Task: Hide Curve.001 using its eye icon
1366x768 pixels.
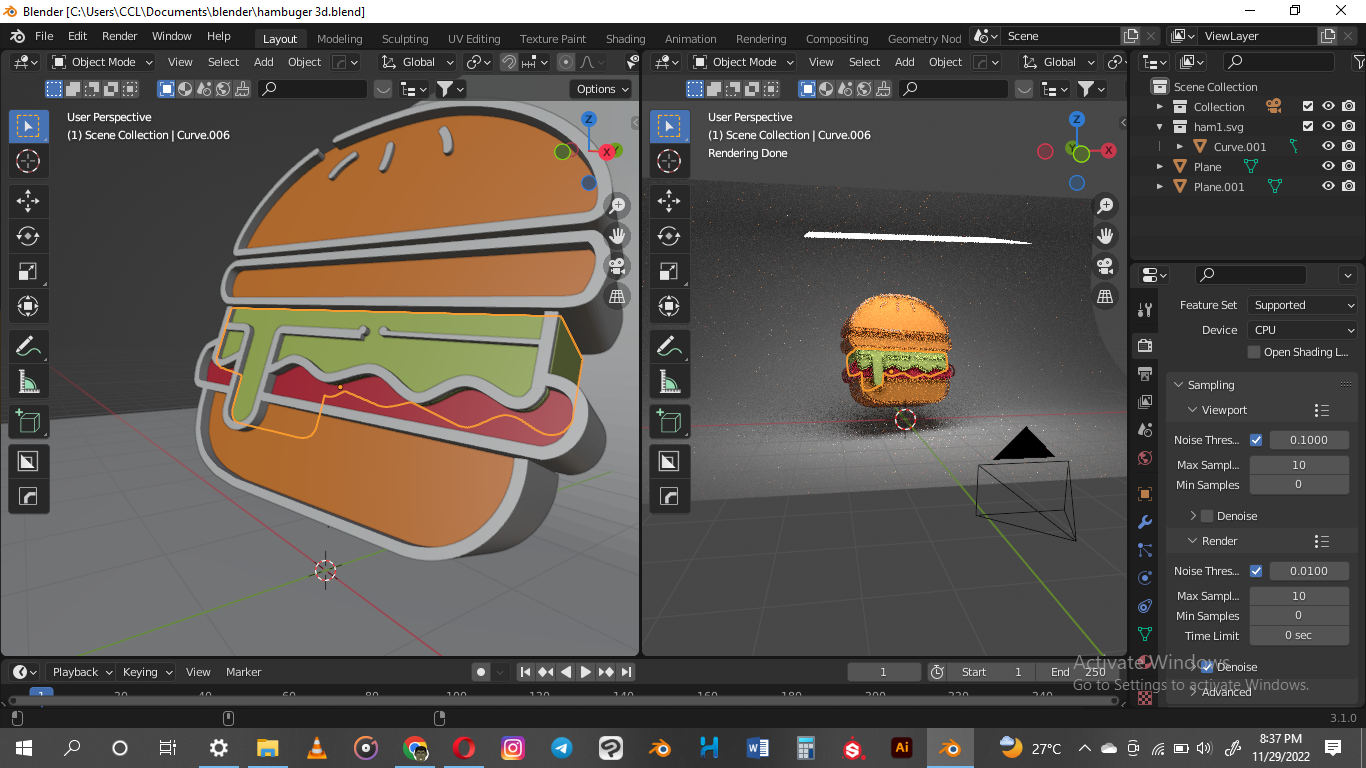Action: point(1328,146)
